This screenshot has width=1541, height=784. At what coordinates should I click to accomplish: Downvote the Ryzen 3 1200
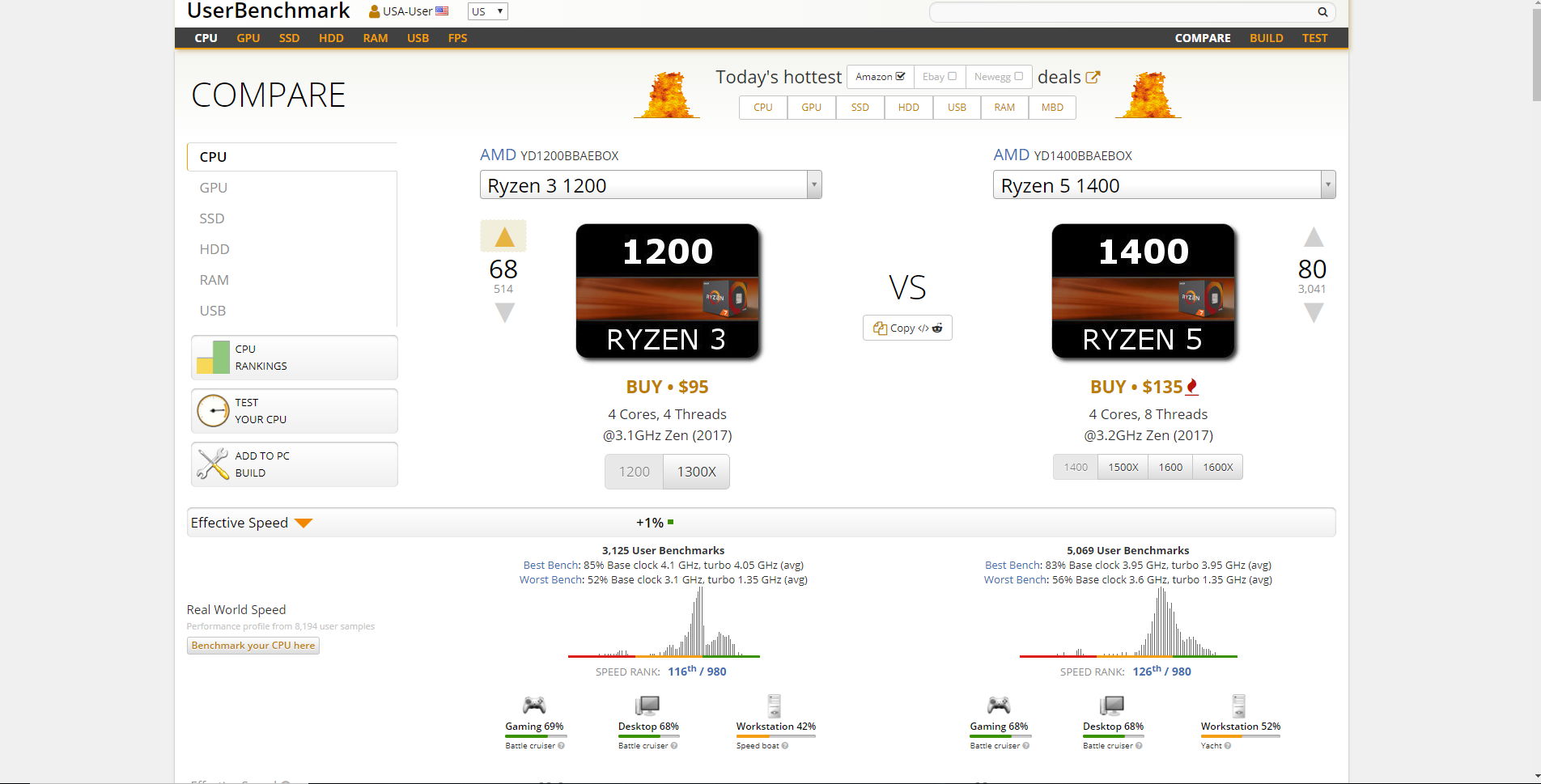(x=504, y=312)
